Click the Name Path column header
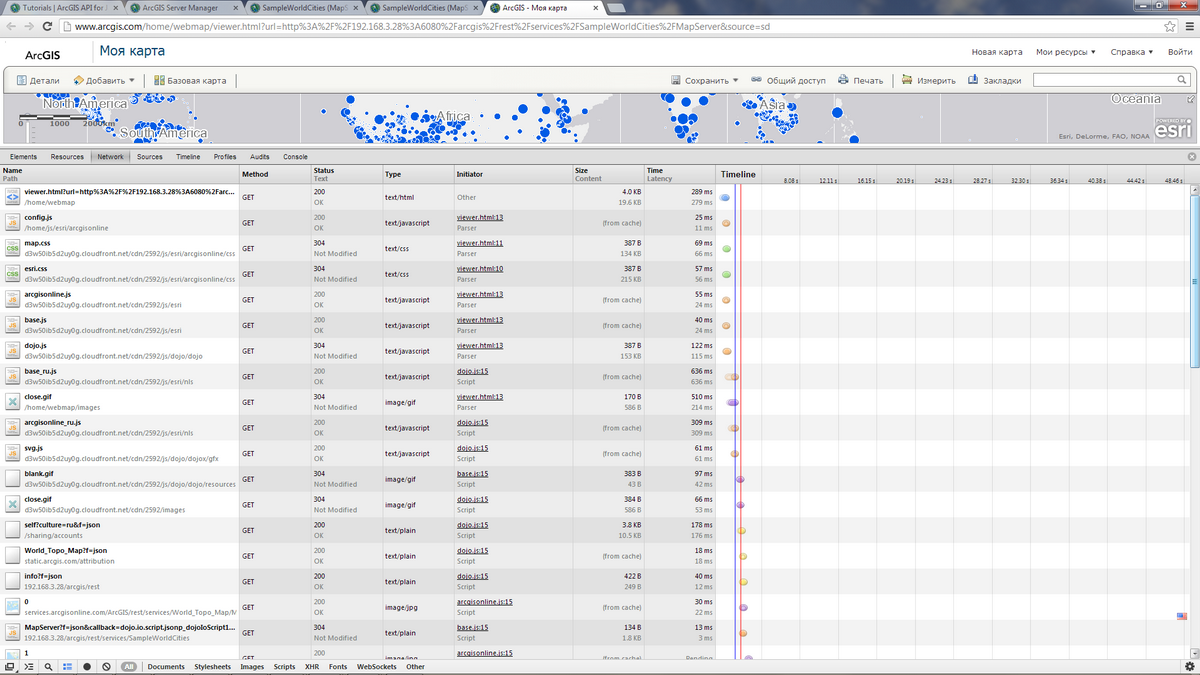 coord(120,174)
